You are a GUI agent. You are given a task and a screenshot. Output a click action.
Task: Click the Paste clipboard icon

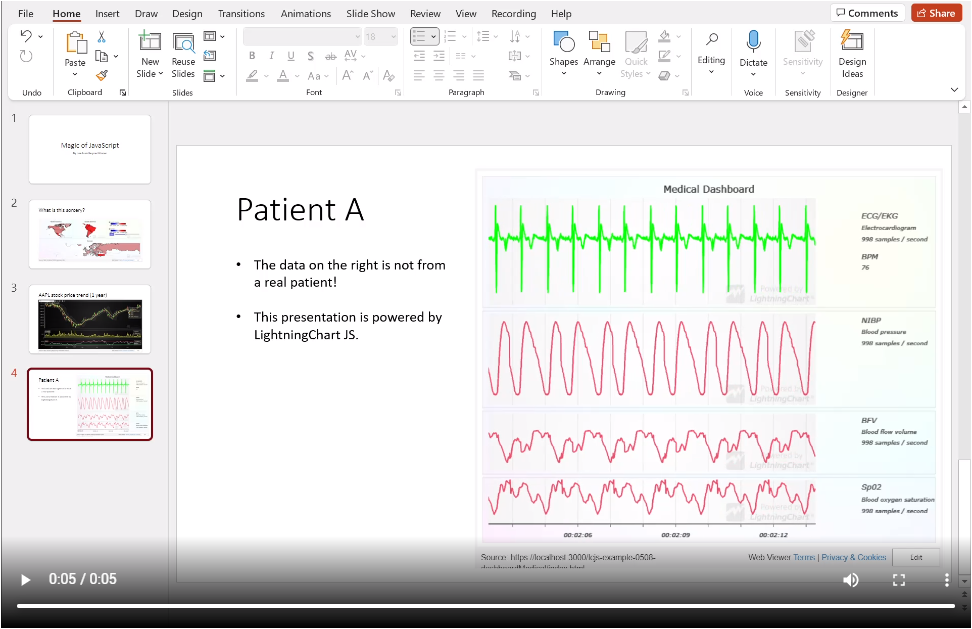click(x=76, y=42)
